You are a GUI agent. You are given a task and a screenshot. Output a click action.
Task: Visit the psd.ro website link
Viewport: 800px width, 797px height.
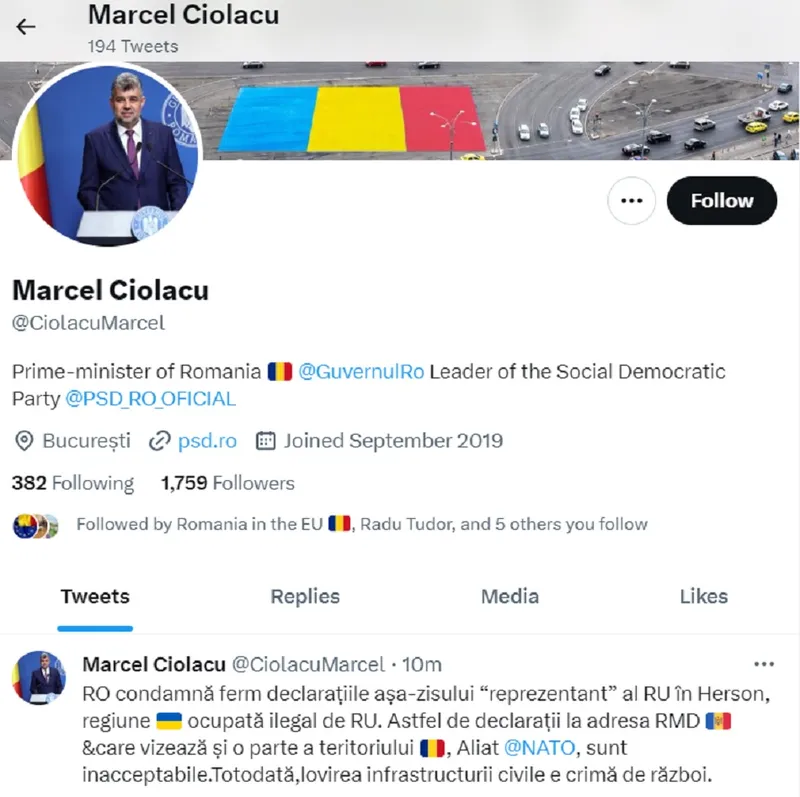[x=207, y=440]
